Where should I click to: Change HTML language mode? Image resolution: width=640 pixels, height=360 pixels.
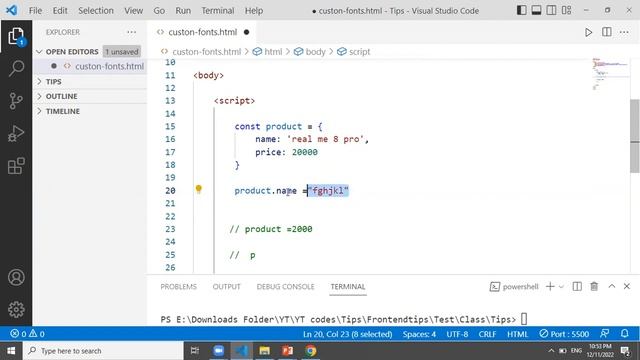518,334
